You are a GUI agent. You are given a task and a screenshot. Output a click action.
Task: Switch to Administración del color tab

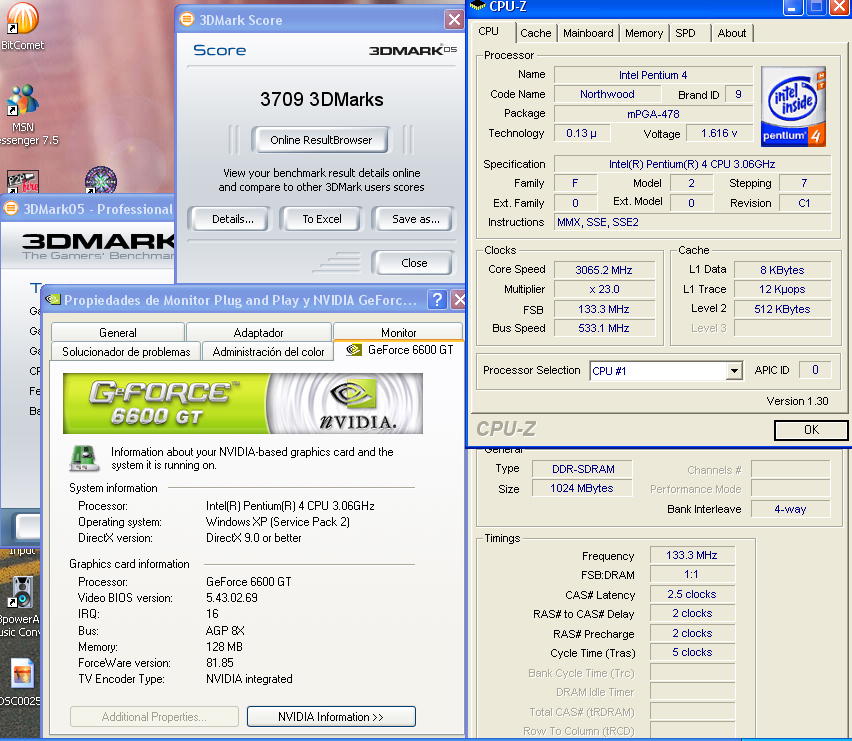pyautogui.click(x=268, y=351)
